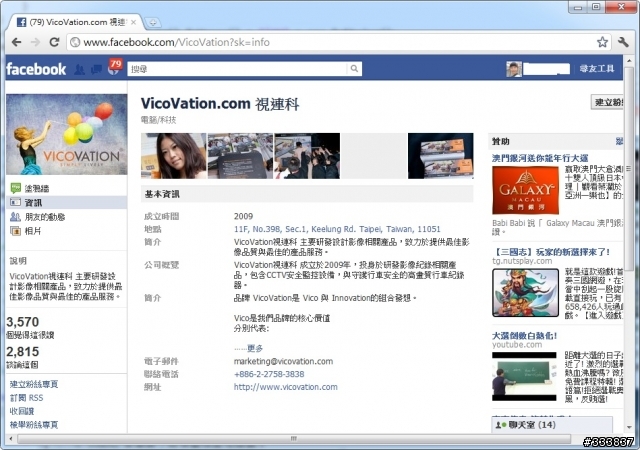Click the 3,570 likes count
640x450 pixels.
23,322
